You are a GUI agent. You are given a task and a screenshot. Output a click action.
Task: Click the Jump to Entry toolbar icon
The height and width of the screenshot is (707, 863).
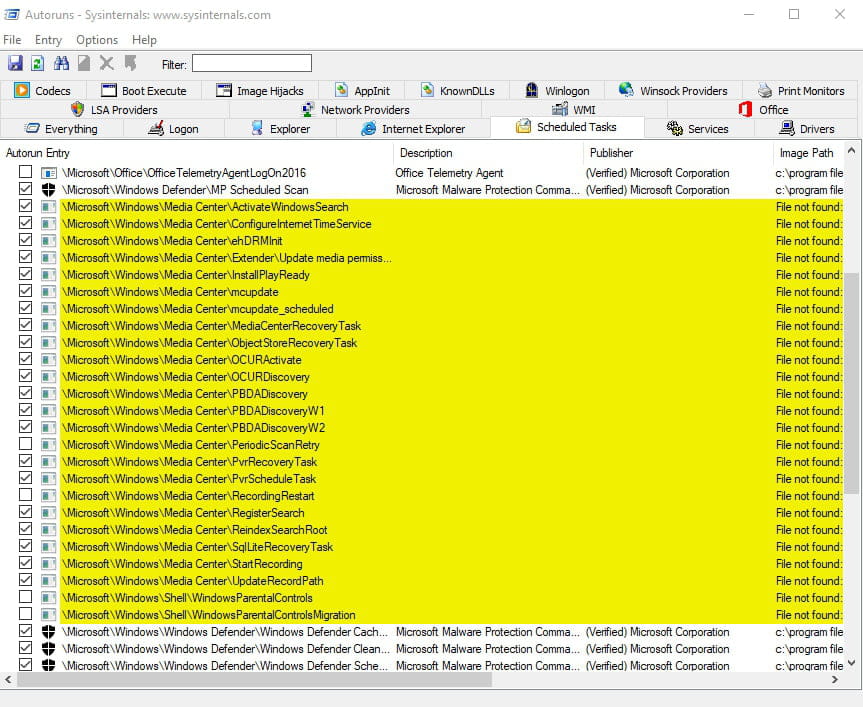[130, 63]
